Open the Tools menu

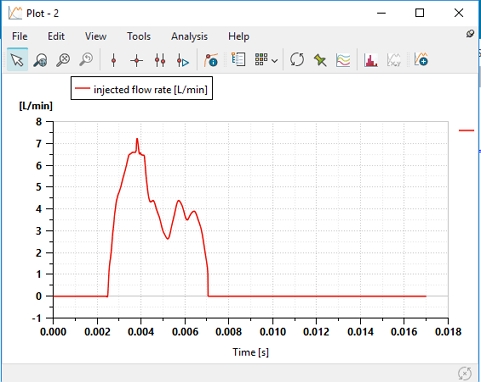point(139,36)
